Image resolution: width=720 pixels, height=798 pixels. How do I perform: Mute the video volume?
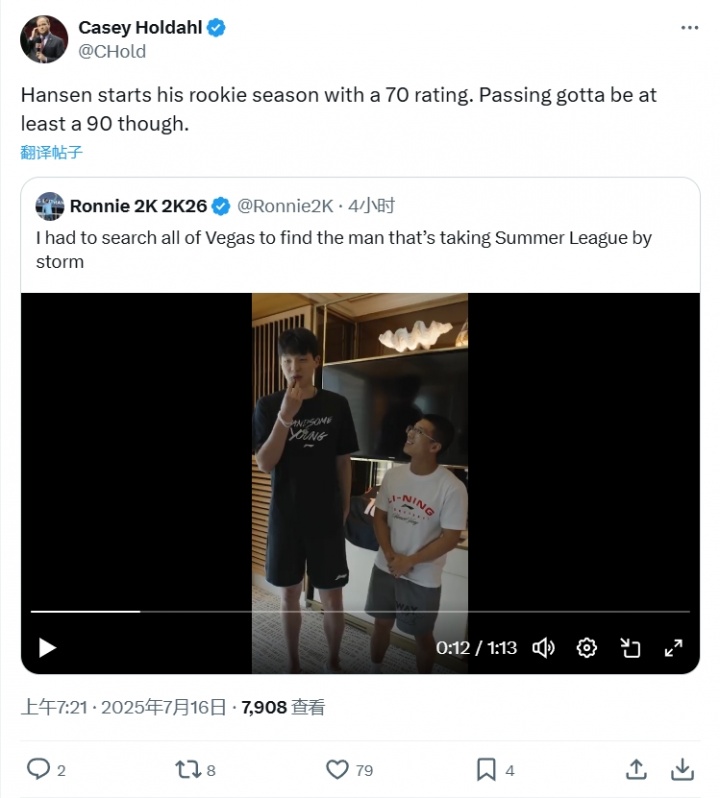point(543,647)
